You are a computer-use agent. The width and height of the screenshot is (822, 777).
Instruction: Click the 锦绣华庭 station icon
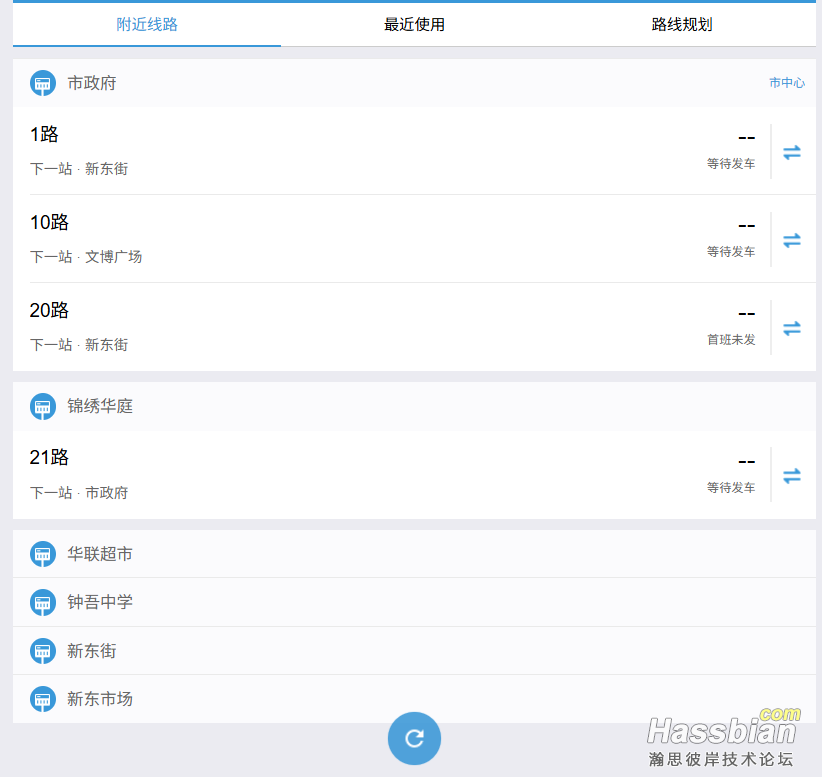pyautogui.click(x=43, y=406)
